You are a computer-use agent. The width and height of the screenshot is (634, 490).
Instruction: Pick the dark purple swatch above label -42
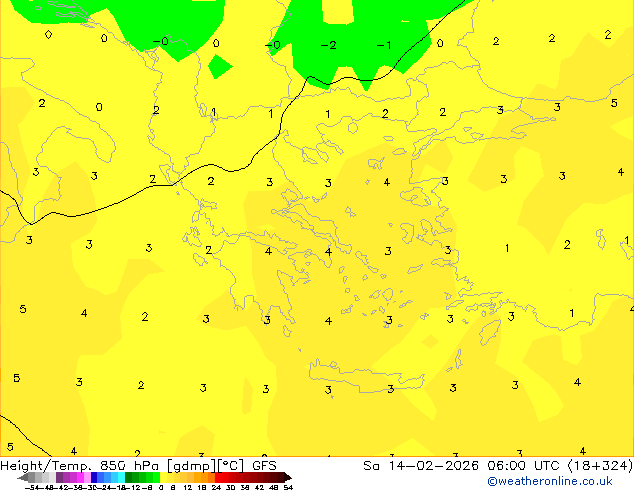click(x=59, y=478)
